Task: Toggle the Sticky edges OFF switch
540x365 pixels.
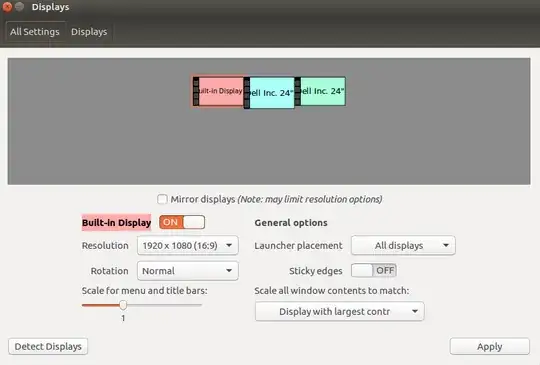Action: coord(374,271)
